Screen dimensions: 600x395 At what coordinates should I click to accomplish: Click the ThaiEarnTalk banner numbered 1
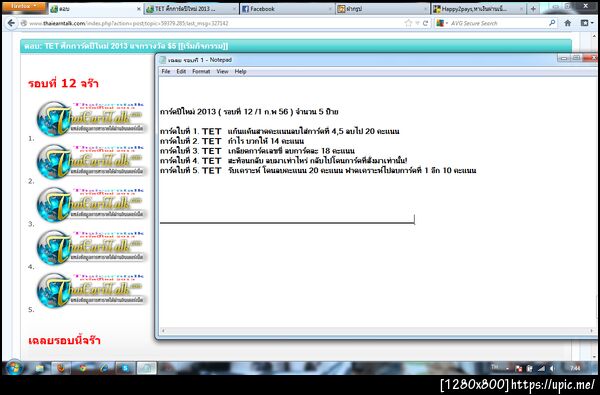pos(90,118)
